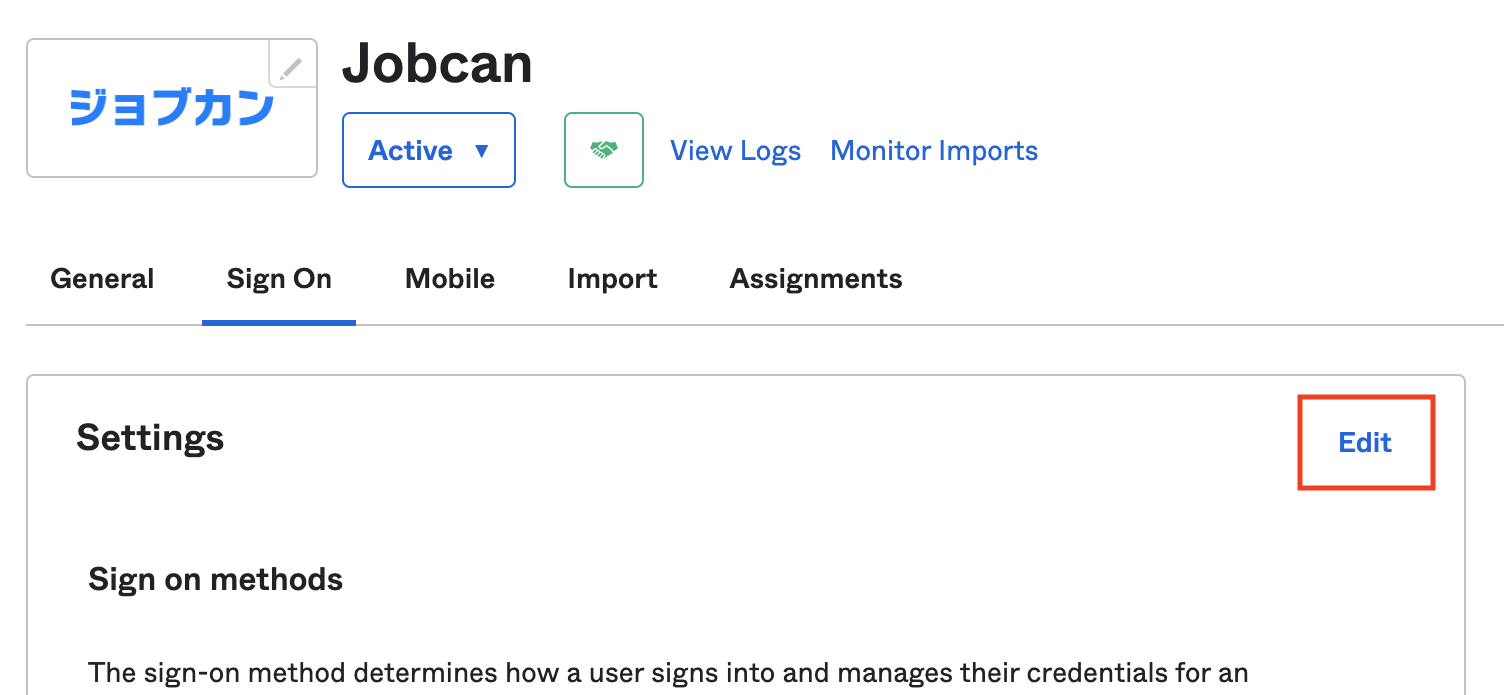Click the triangle arrow beside Active

pyautogui.click(x=482, y=151)
